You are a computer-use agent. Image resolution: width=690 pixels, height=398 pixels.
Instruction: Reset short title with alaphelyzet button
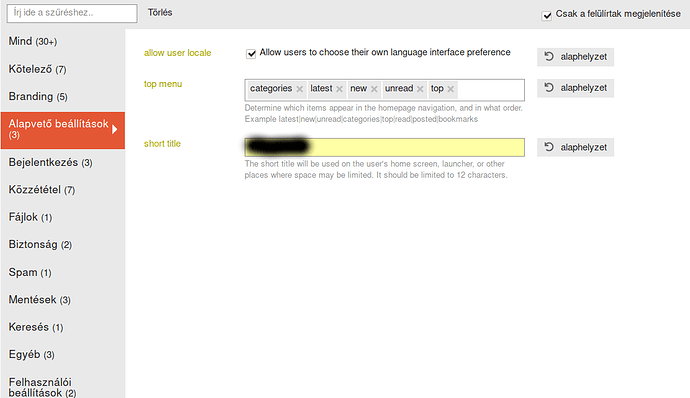(x=575, y=147)
